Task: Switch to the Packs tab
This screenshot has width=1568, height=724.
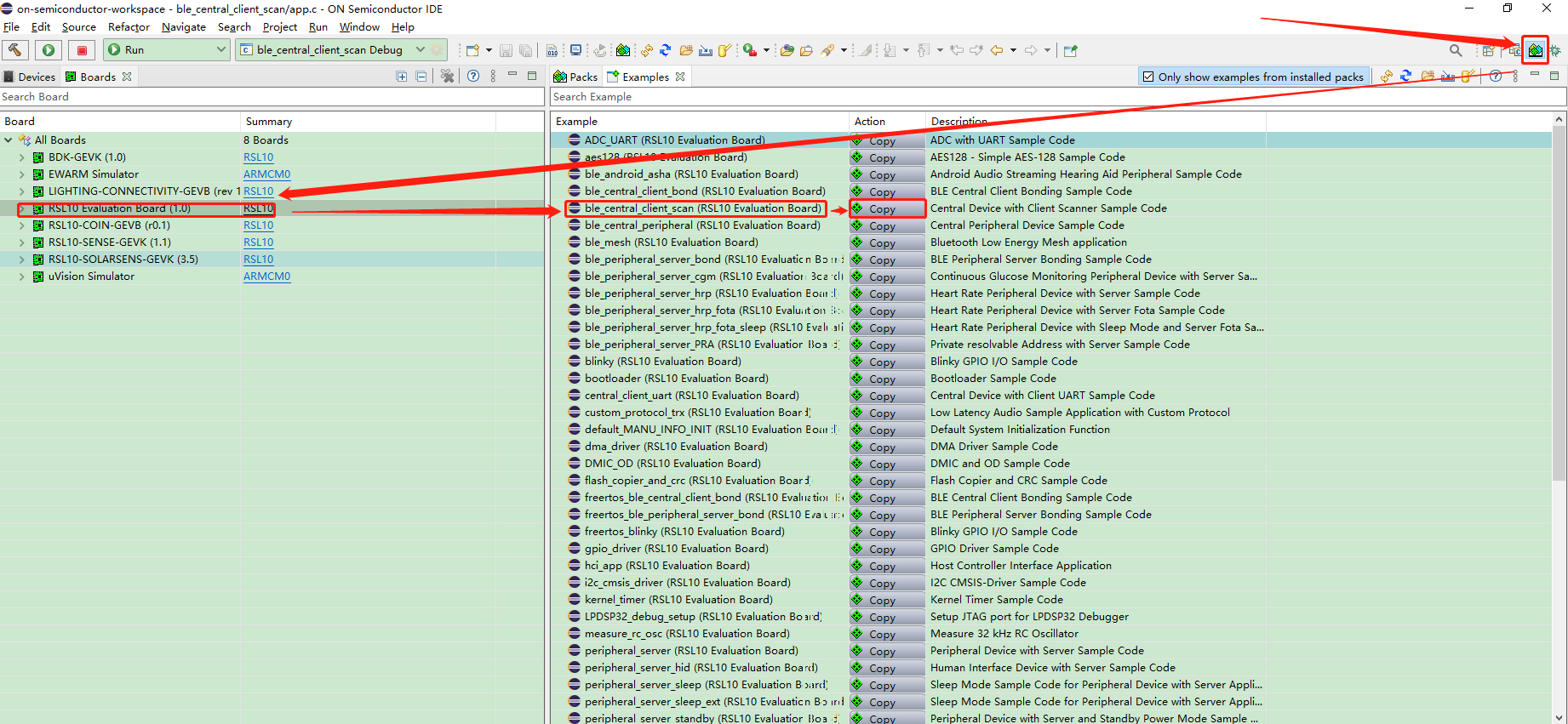Action: [x=576, y=77]
